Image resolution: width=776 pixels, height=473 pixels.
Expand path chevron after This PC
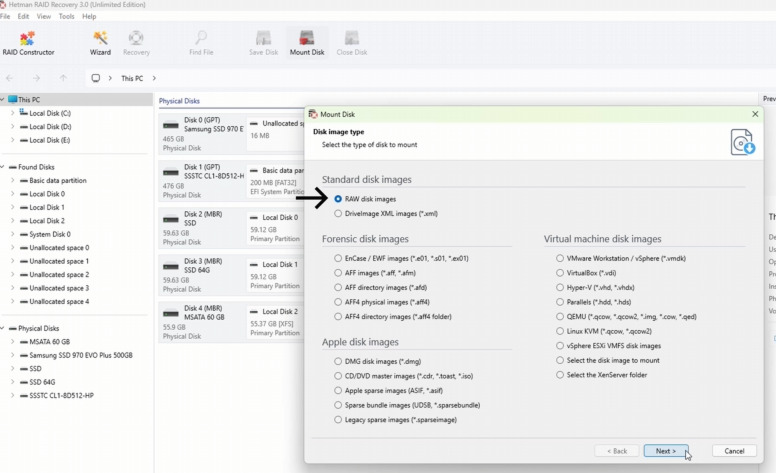pyautogui.click(x=154, y=78)
